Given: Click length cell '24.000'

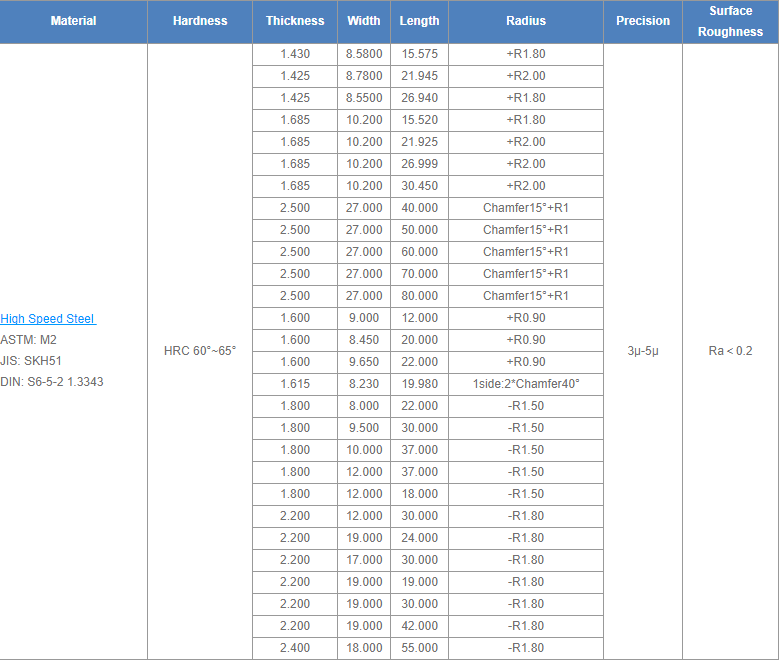Looking at the screenshot, I should tap(419, 538).
